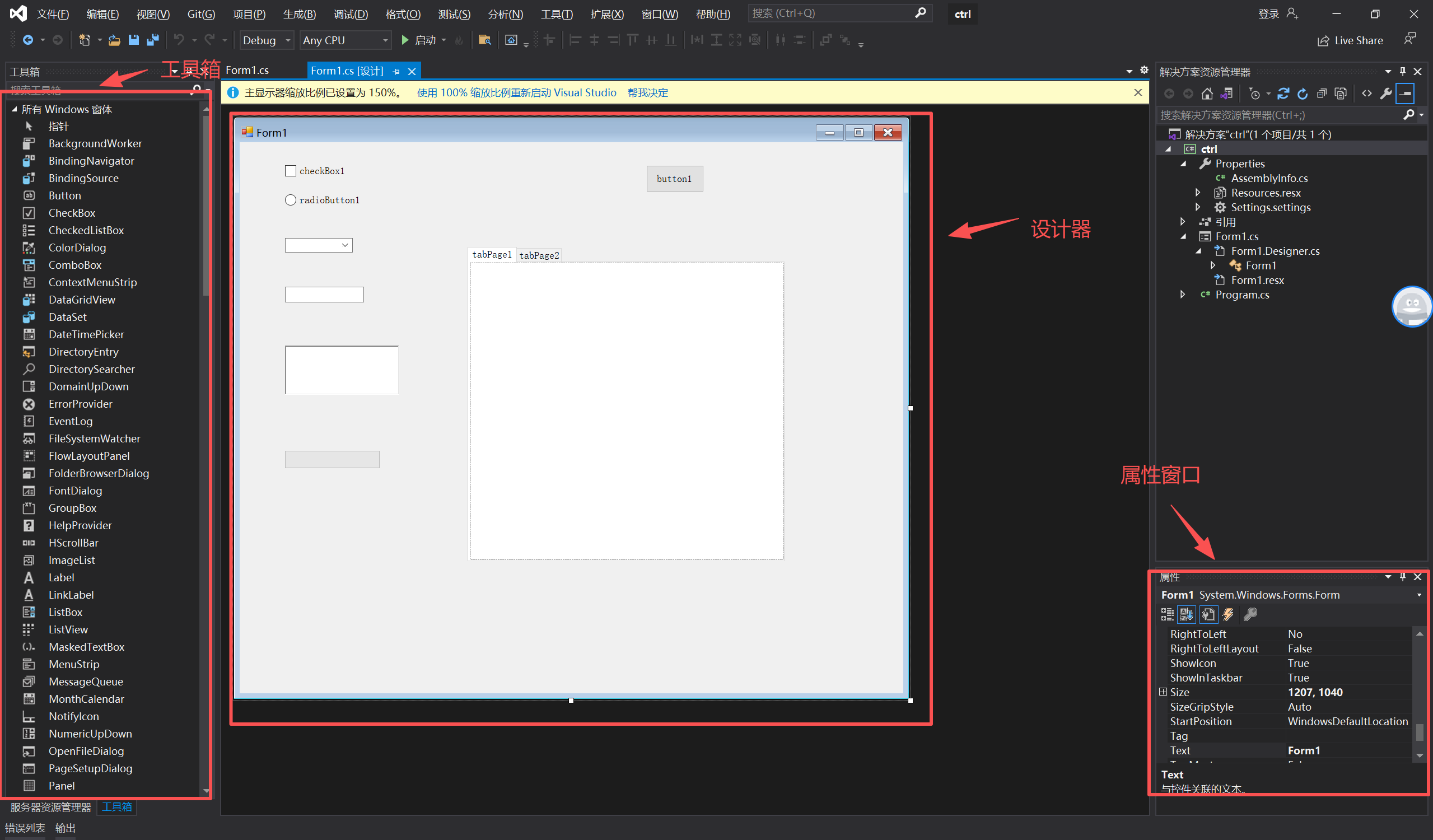Open the 文件(F) menu

pos(53,13)
